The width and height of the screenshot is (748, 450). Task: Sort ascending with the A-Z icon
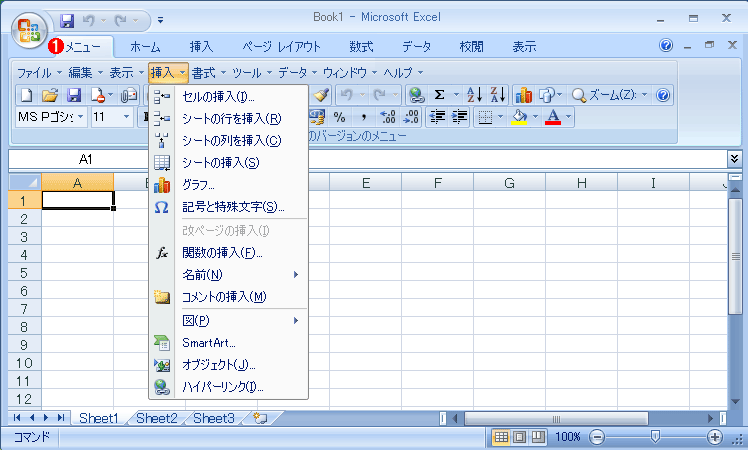point(474,95)
